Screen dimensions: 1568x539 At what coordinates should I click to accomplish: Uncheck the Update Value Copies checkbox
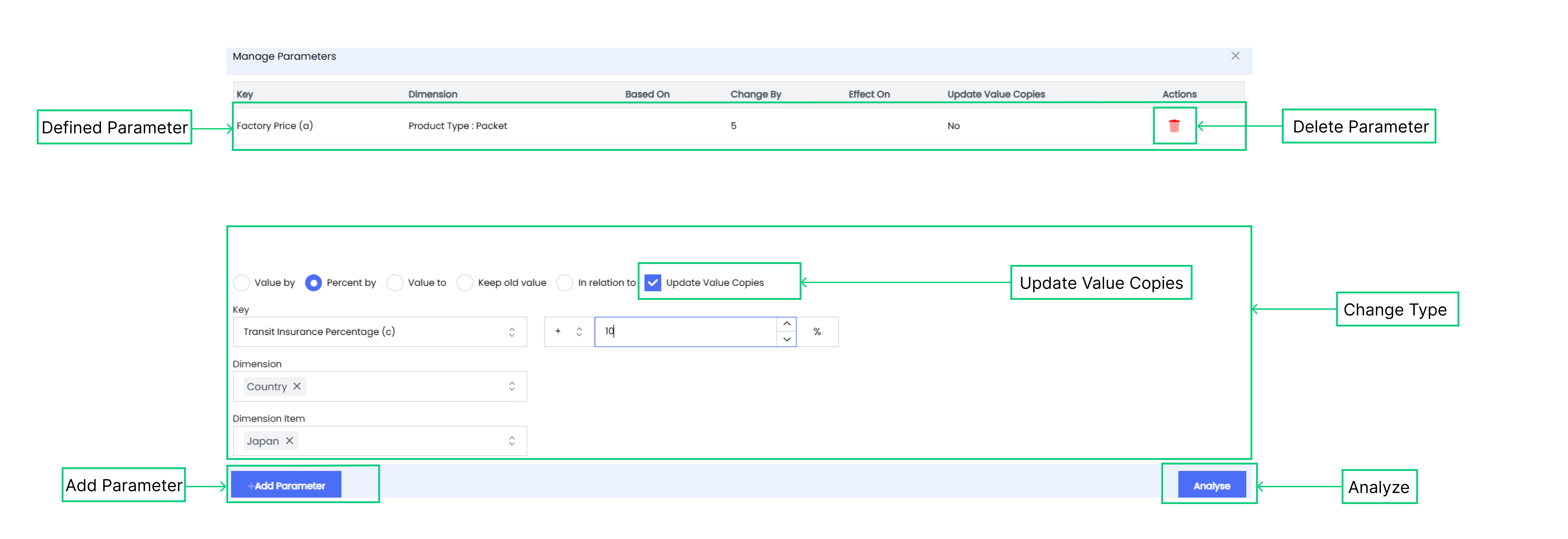point(652,283)
